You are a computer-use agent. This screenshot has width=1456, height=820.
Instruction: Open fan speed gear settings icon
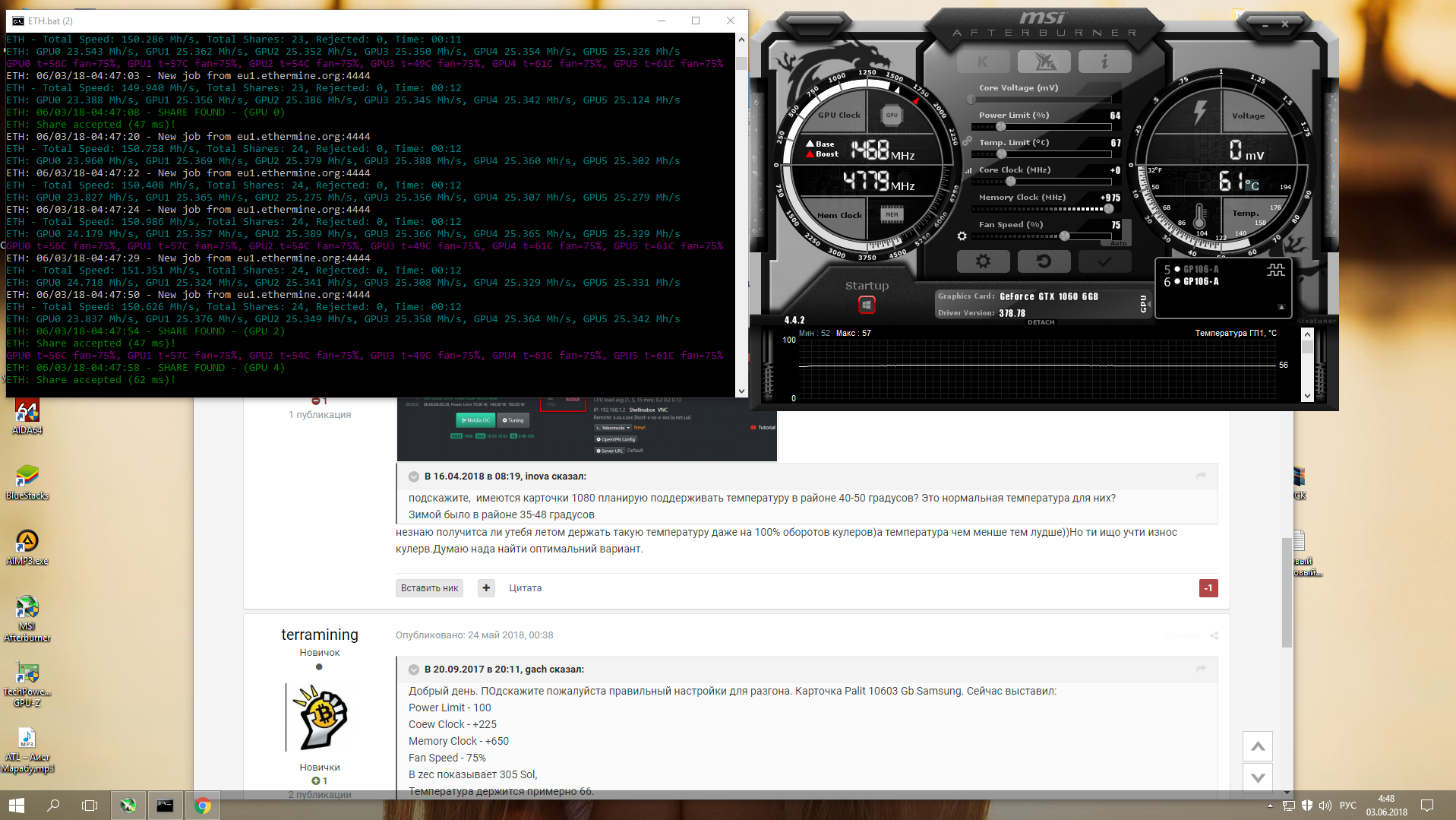point(962,236)
